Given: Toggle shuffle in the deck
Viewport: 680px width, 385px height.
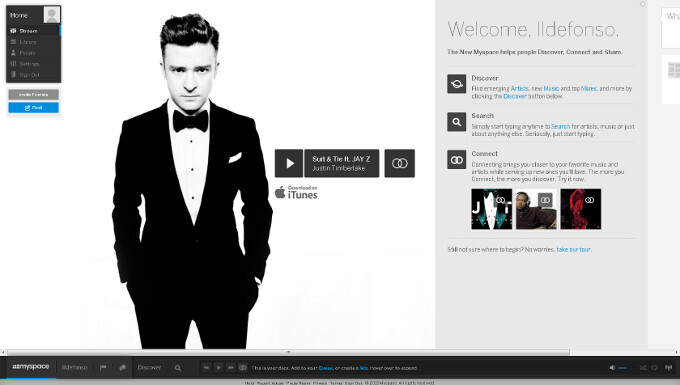Looking at the screenshot, I should point(643,368).
